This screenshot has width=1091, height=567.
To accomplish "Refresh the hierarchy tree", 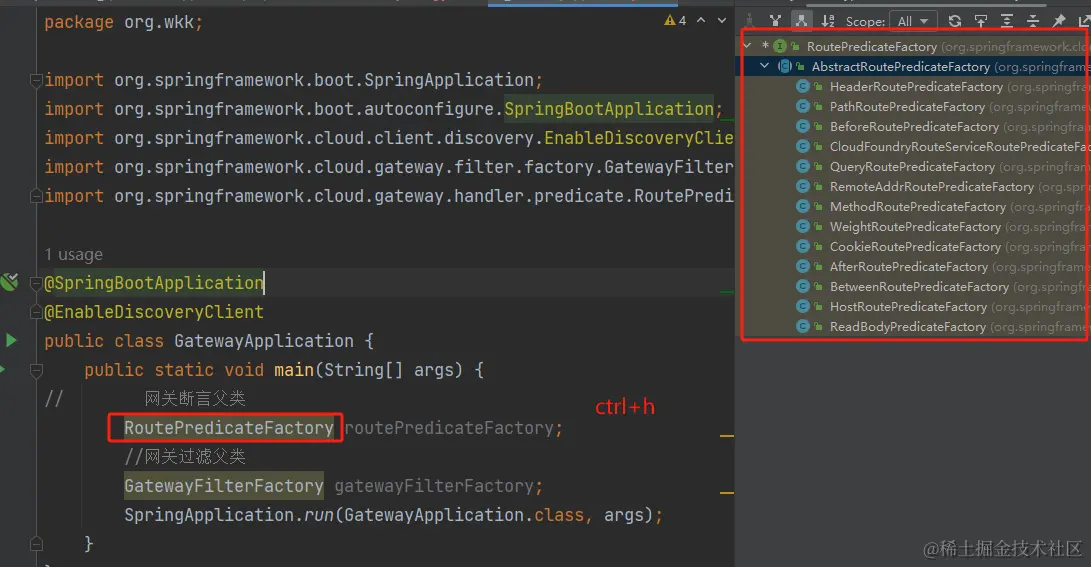I will pos(955,21).
